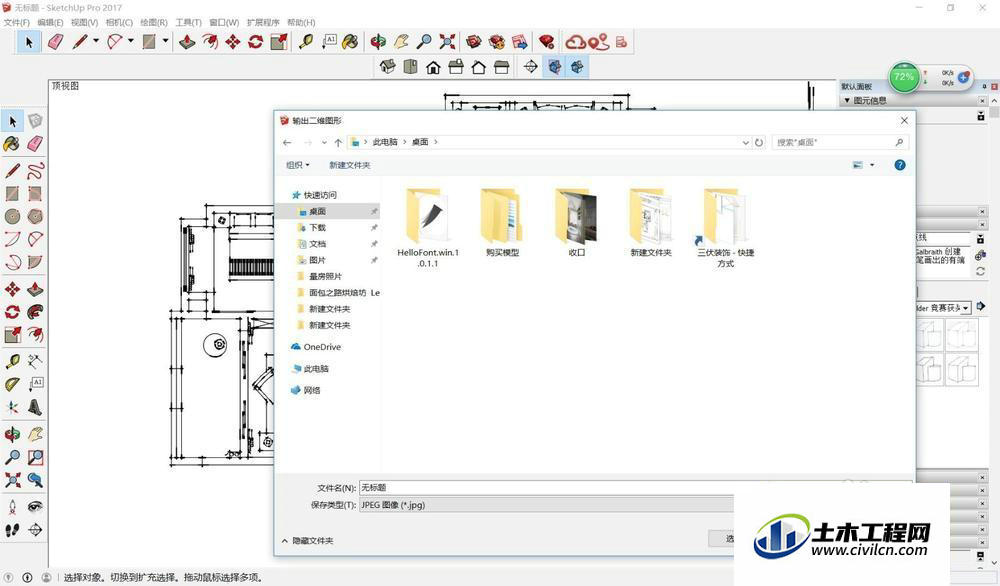The height and width of the screenshot is (586, 1000).
Task: Activate the Rotate tool in top toolbar
Action: click(256, 42)
